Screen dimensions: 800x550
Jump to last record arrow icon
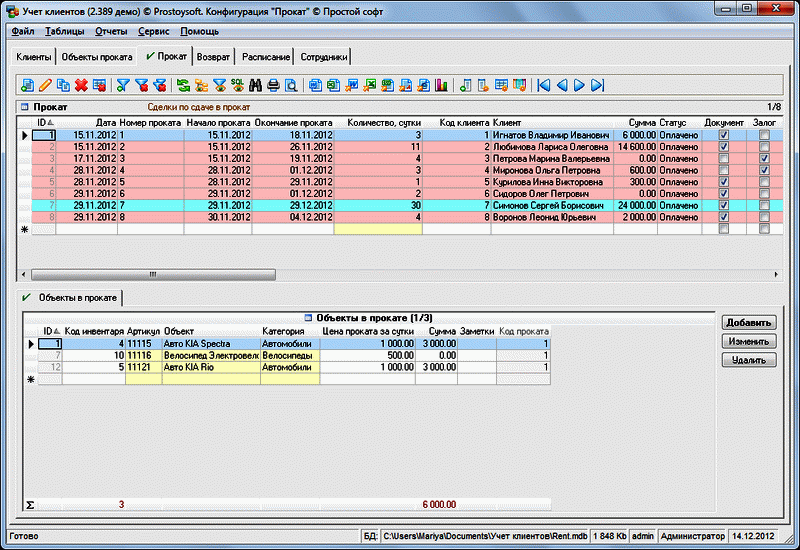pos(597,85)
